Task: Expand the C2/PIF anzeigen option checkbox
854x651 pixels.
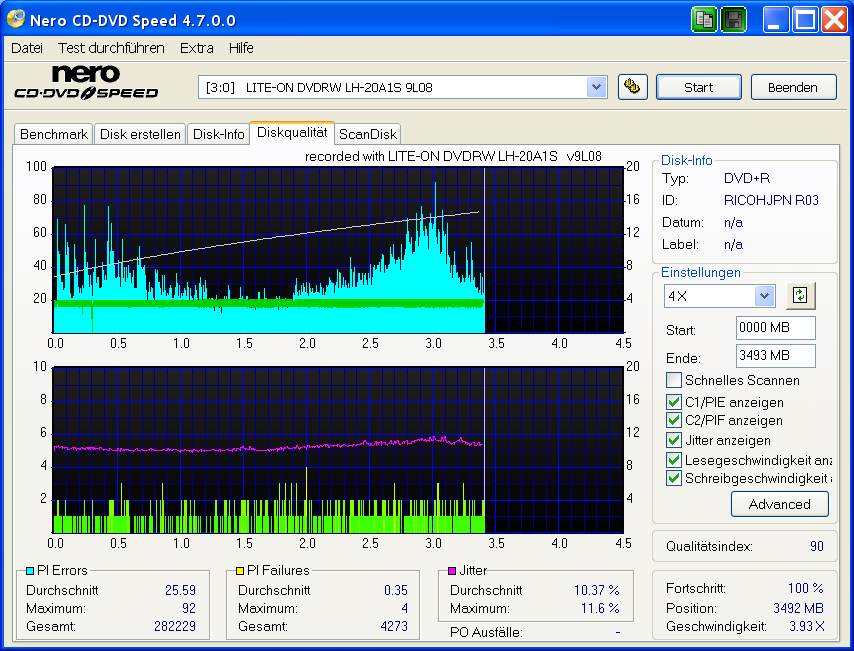Action: (674, 421)
